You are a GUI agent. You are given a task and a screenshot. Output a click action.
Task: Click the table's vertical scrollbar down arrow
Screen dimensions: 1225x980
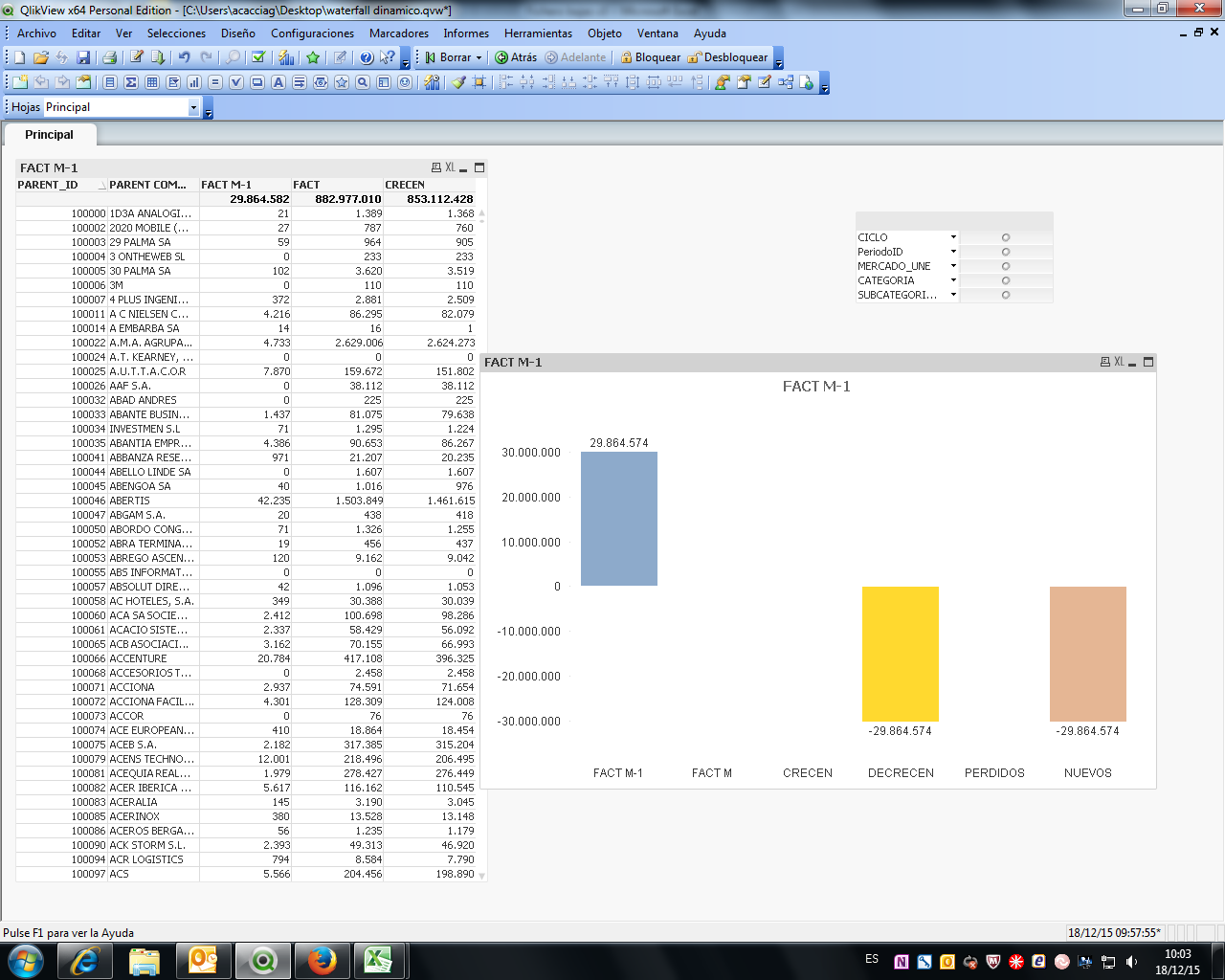point(481,876)
